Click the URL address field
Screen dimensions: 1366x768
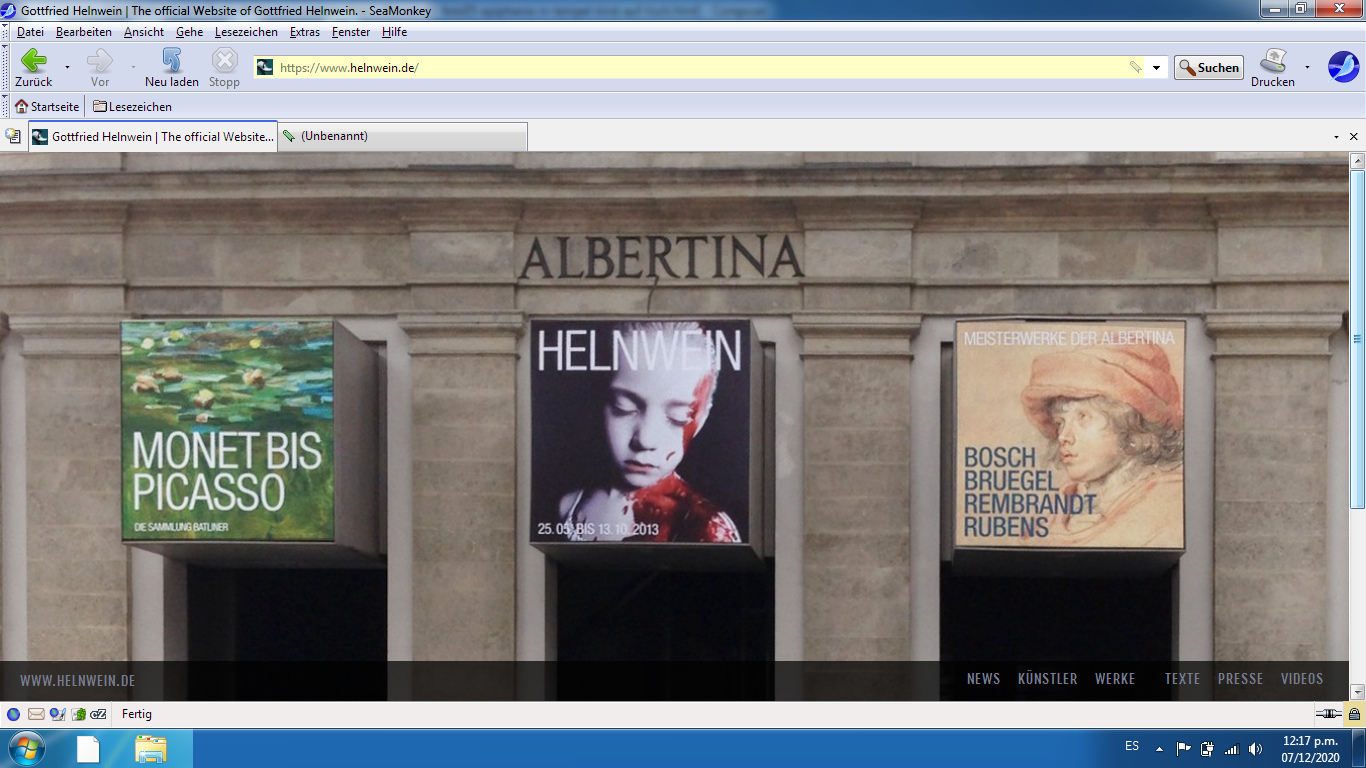pos(700,68)
